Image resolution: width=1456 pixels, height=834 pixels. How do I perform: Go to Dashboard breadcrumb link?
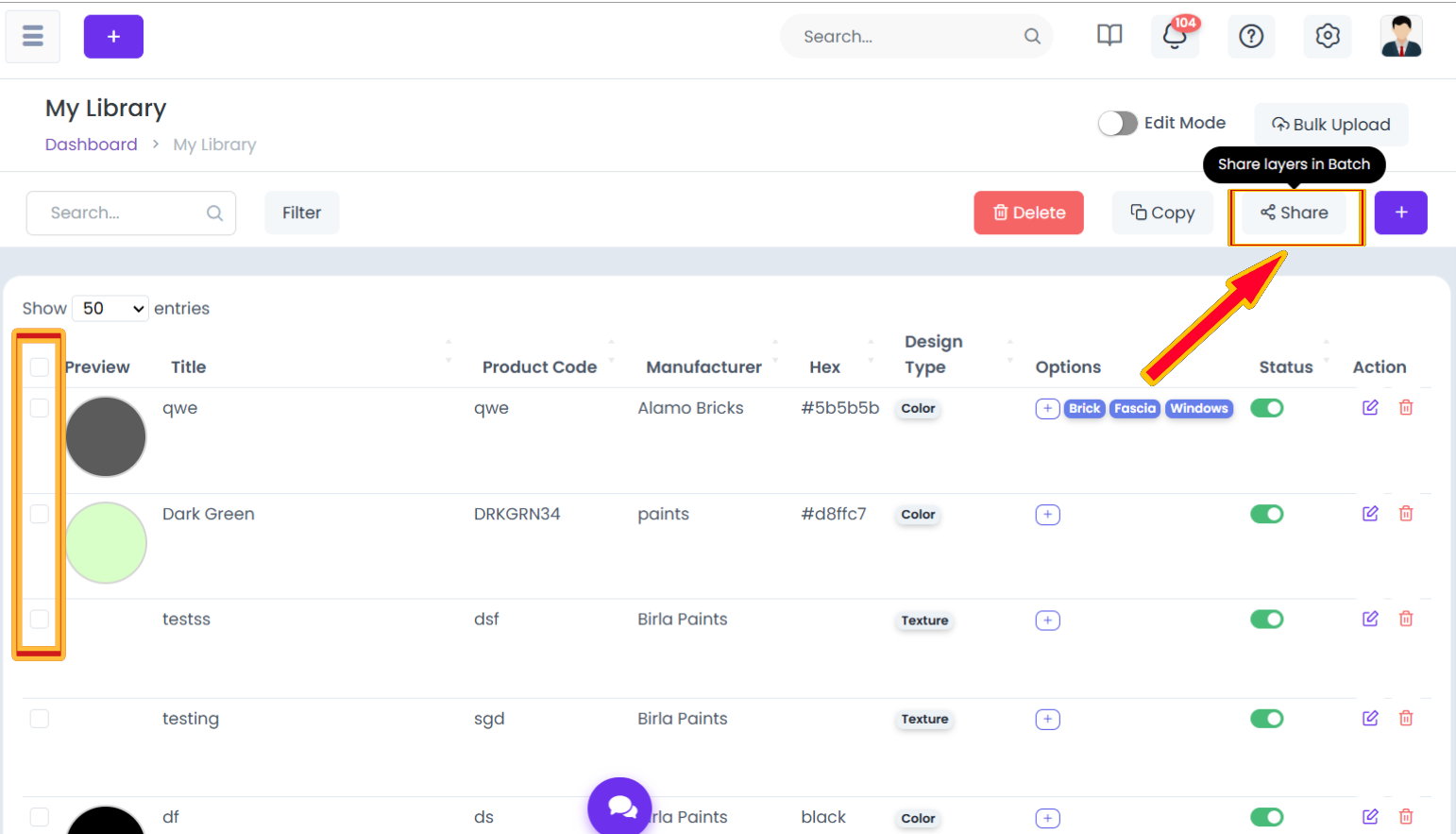(91, 145)
